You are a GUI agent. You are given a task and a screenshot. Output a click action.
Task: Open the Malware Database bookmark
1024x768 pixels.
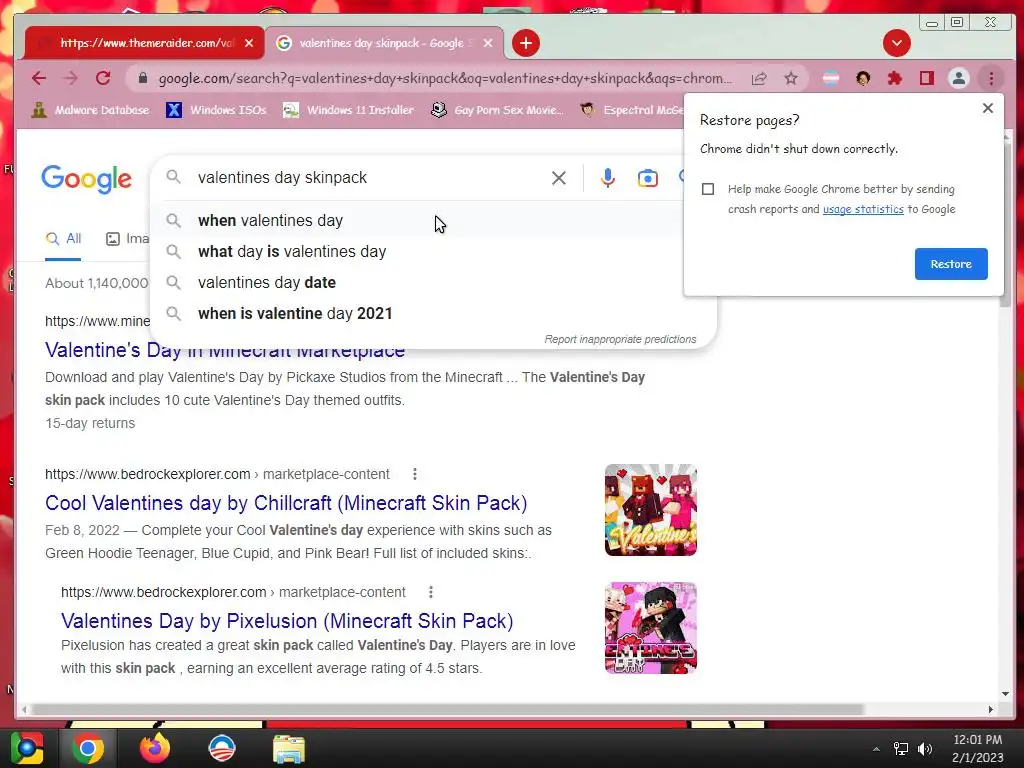pyautogui.click(x=91, y=110)
